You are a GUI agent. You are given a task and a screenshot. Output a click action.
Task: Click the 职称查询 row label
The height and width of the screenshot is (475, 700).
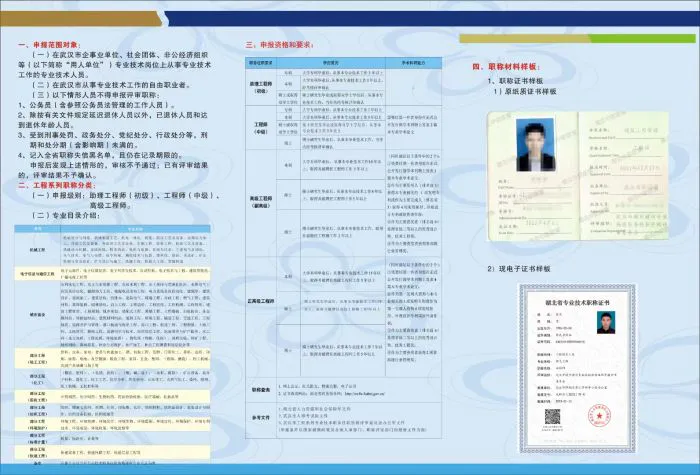point(261,390)
